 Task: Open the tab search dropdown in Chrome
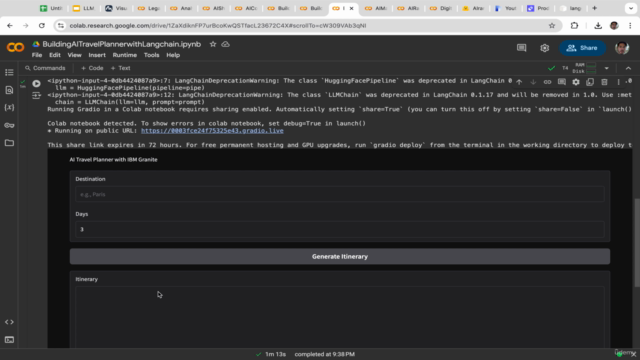point(631,8)
